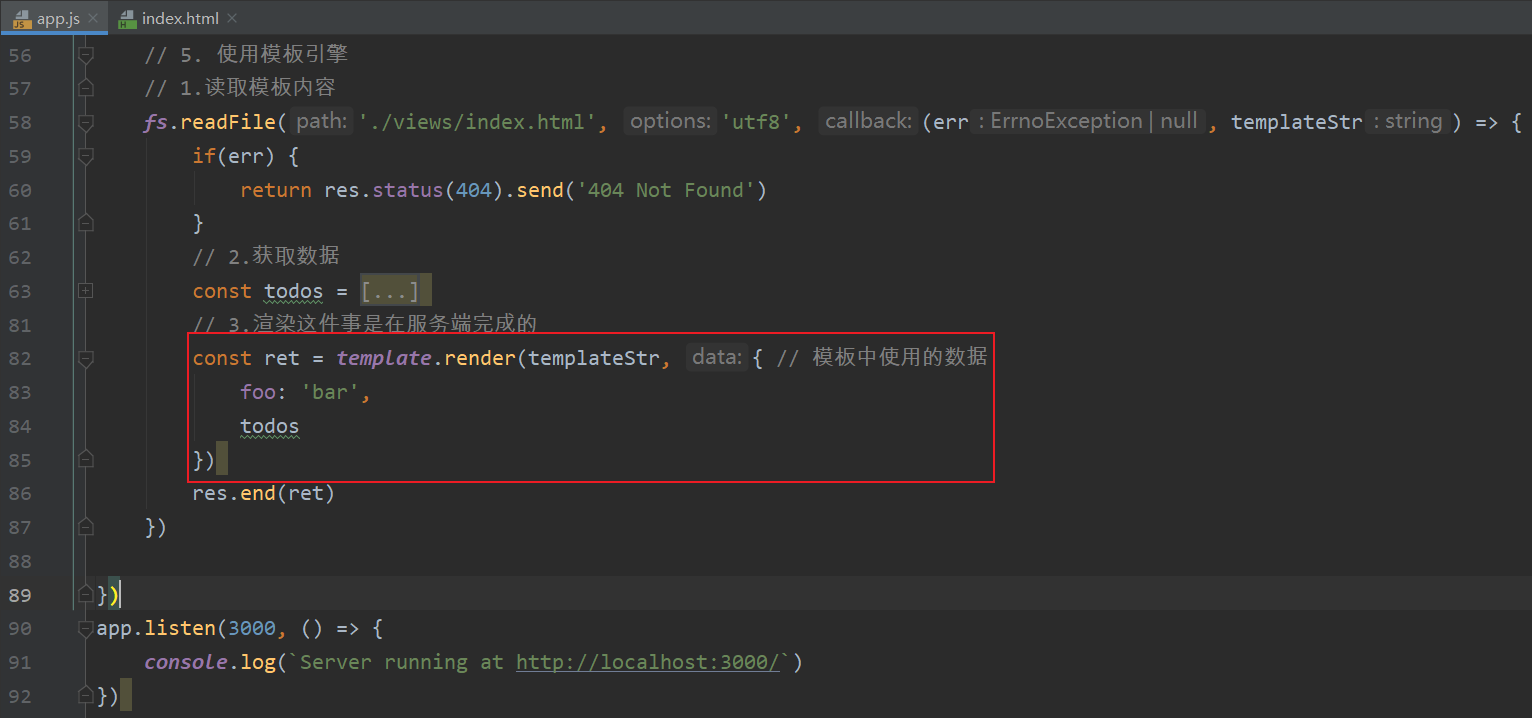The image size is (1532, 718).
Task: Close the index.html tab
Action: (x=232, y=18)
